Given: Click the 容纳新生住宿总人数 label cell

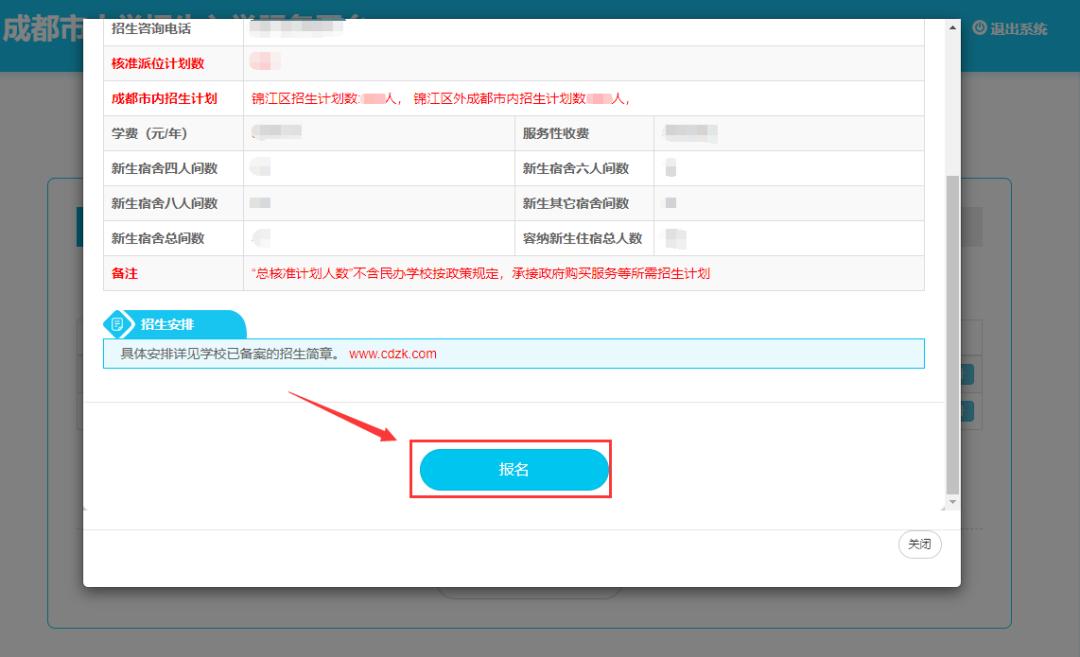Looking at the screenshot, I should [x=582, y=239].
